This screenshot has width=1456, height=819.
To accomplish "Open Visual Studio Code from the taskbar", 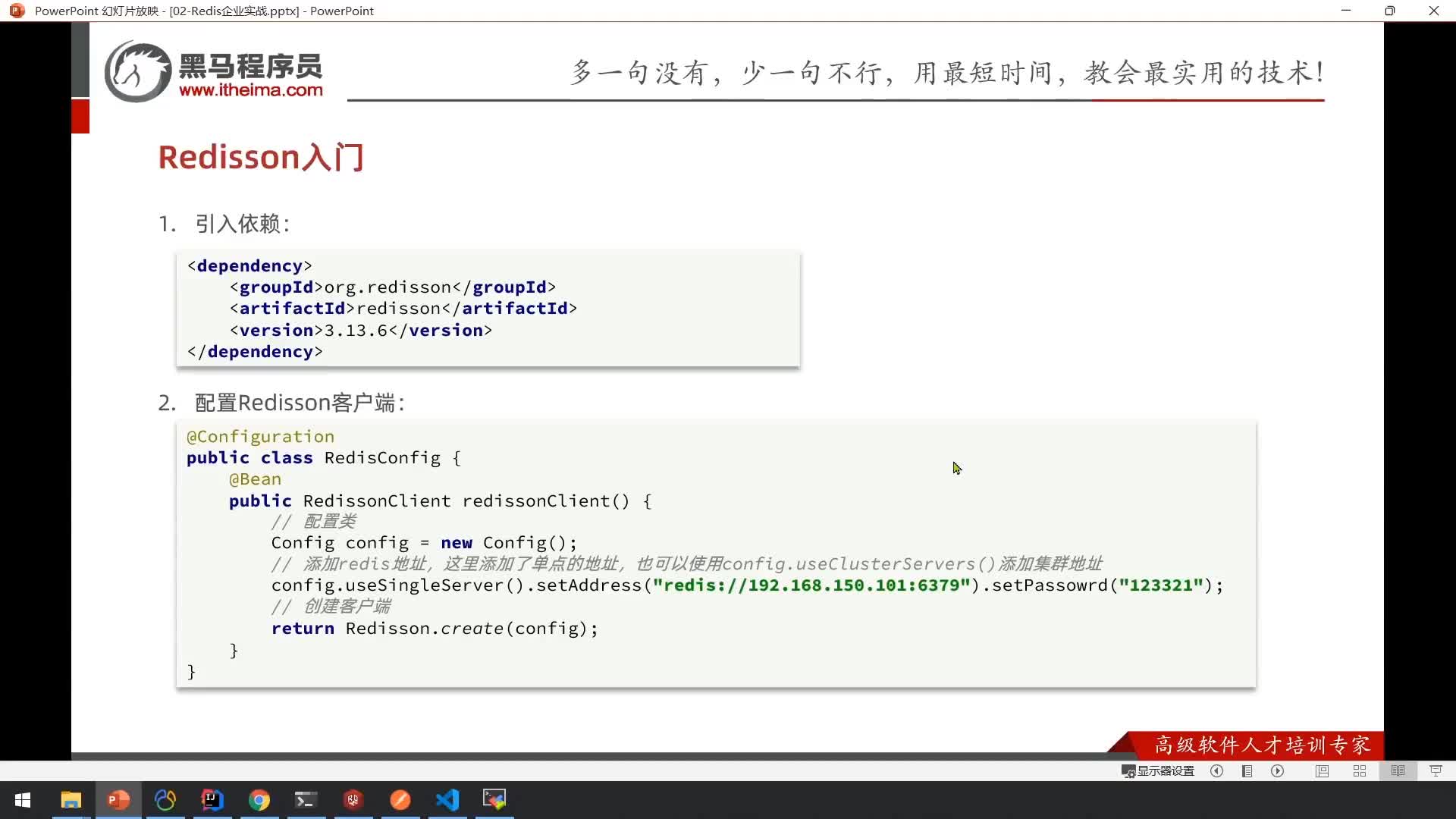I will 447,800.
